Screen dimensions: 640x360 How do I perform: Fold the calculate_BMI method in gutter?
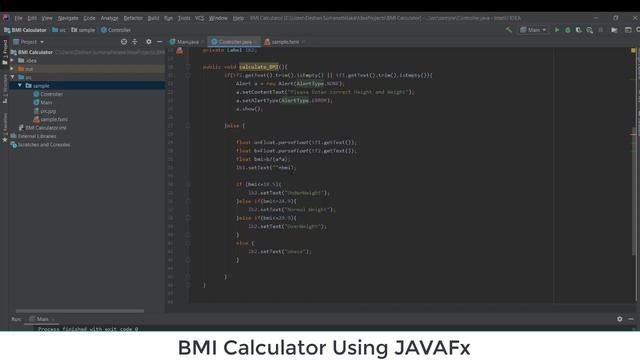[188, 67]
